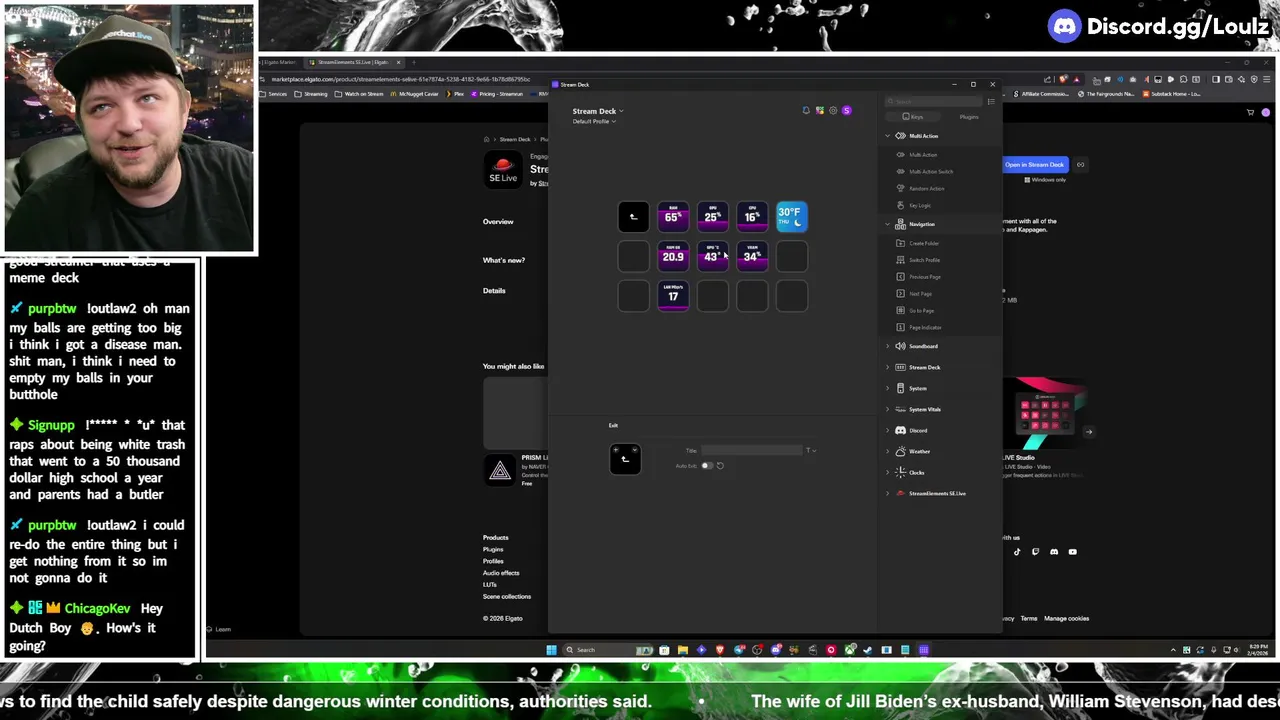Choose the Multi Action list item
The width and height of the screenshot is (1280, 720).
click(x=918, y=154)
